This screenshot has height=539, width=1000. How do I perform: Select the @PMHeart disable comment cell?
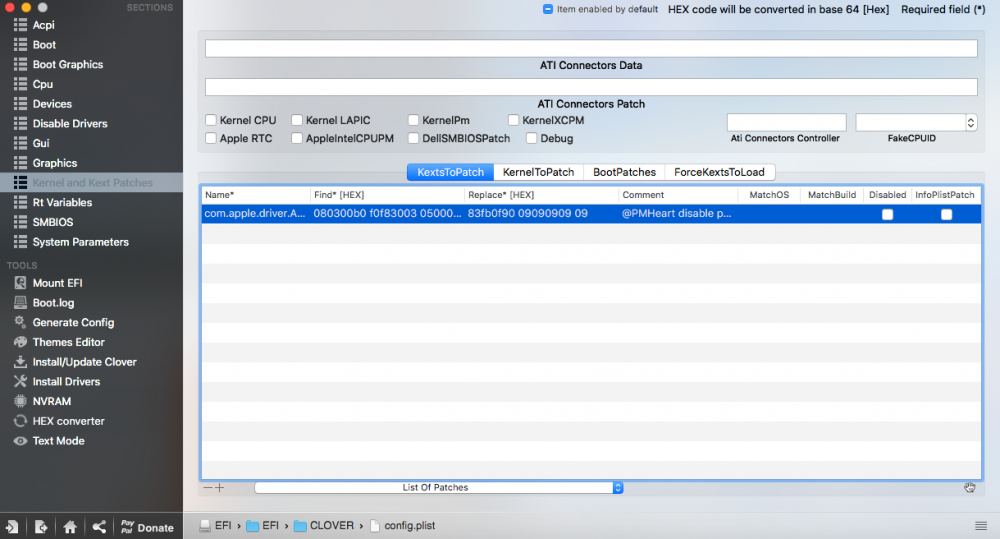677,214
